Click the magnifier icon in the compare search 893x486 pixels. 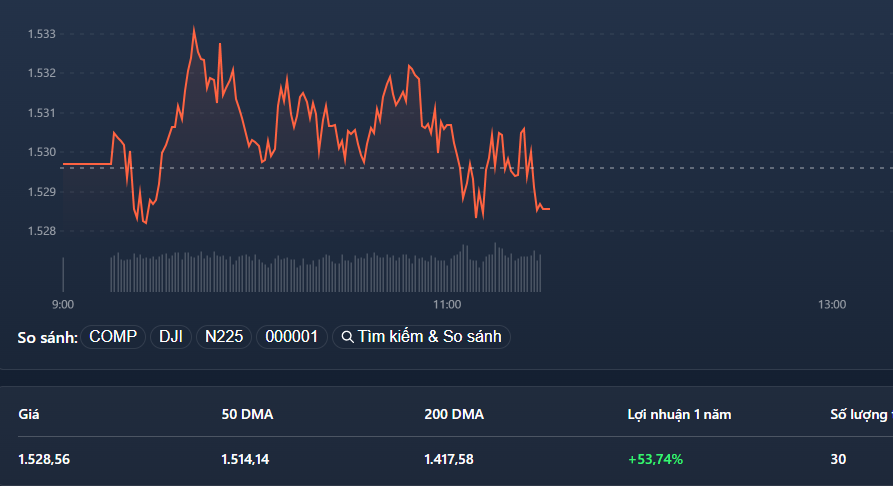(347, 337)
